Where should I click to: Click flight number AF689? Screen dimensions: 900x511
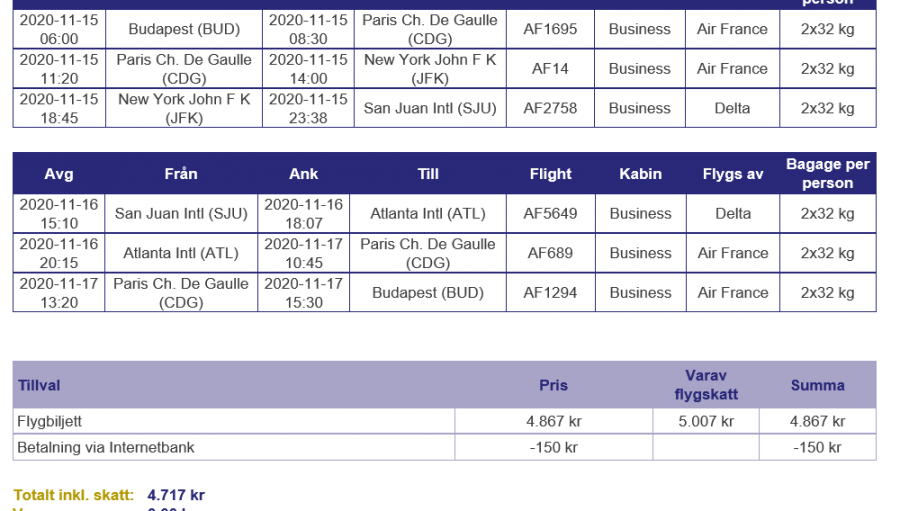550,253
